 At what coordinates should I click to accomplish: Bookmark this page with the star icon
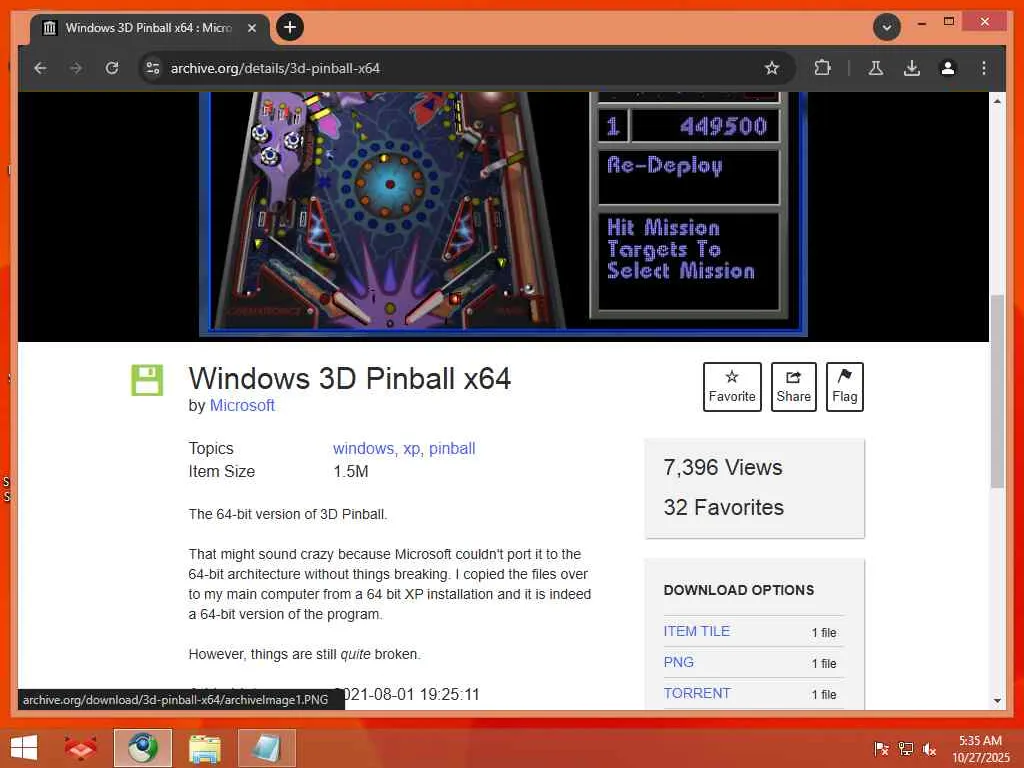click(x=771, y=68)
